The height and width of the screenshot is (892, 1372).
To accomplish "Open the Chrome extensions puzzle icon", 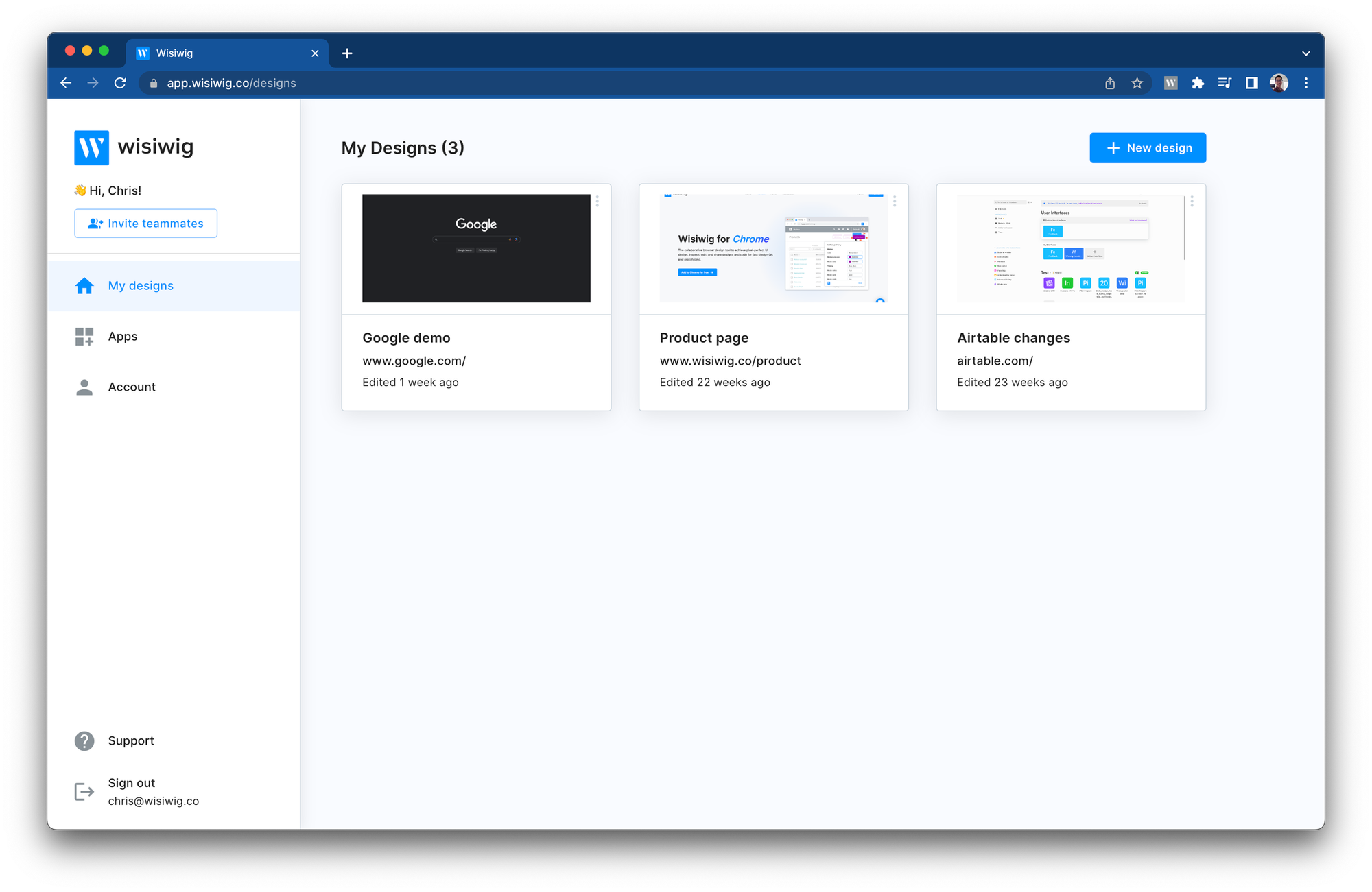I will (x=1198, y=83).
